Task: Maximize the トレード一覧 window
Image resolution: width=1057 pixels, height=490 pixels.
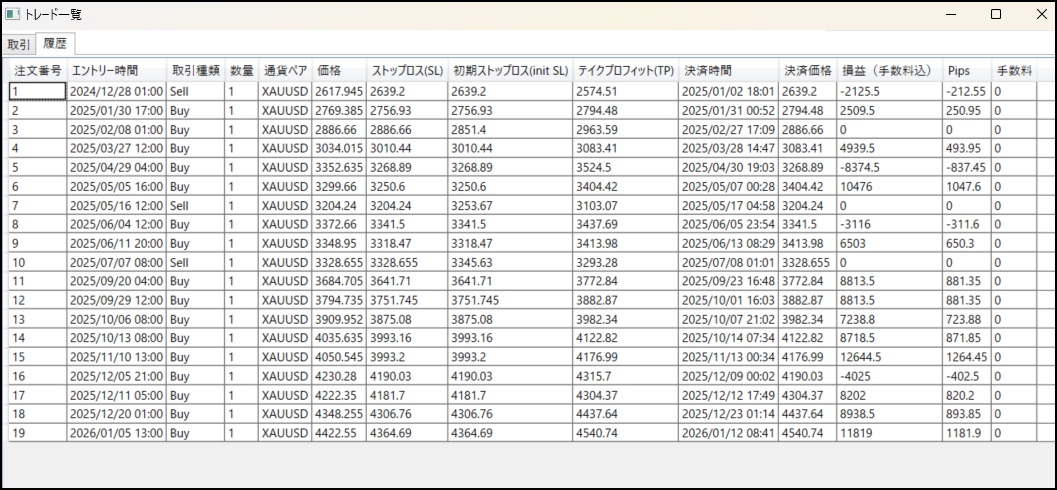Action: pos(995,15)
